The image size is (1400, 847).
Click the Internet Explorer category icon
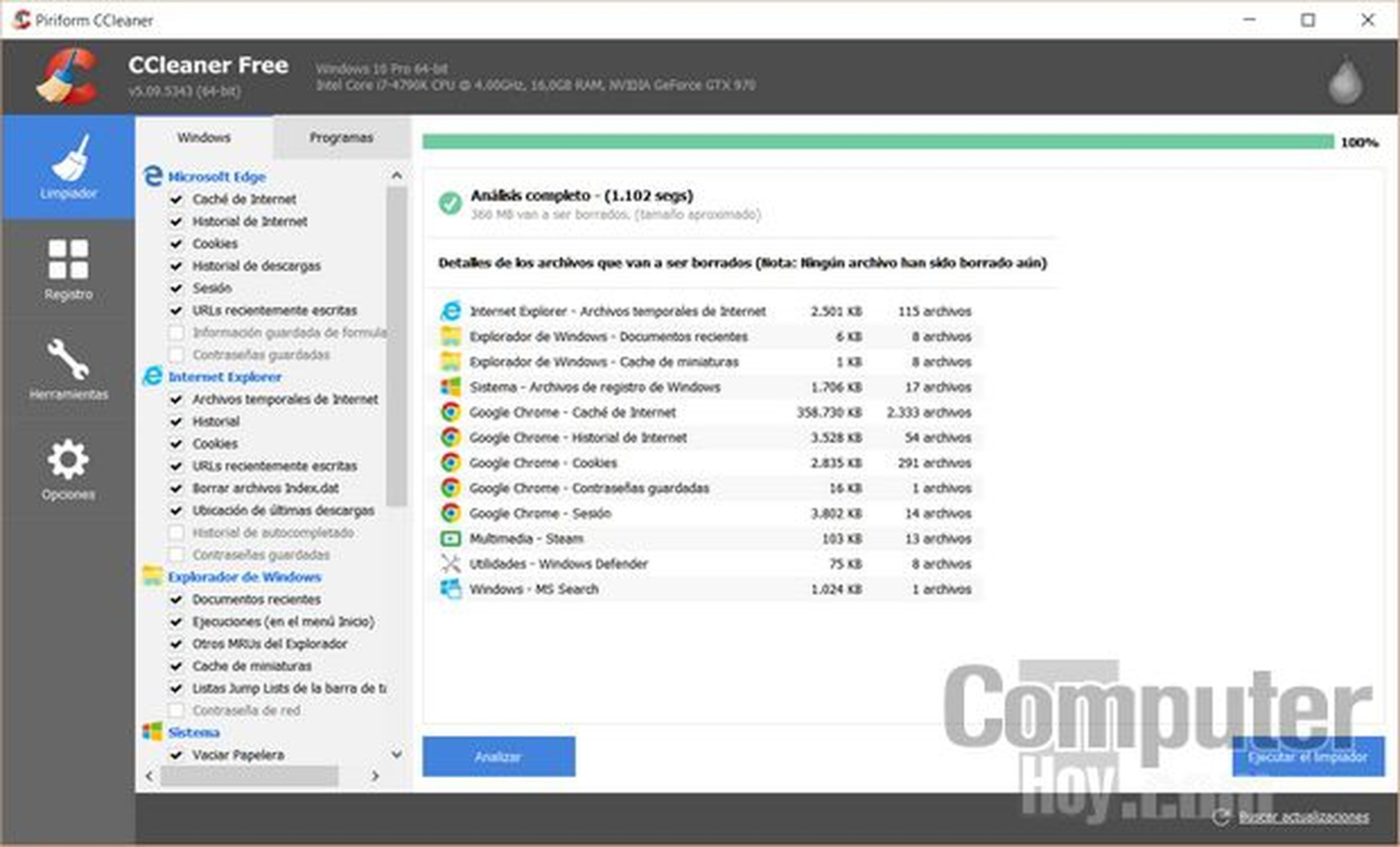(x=153, y=376)
